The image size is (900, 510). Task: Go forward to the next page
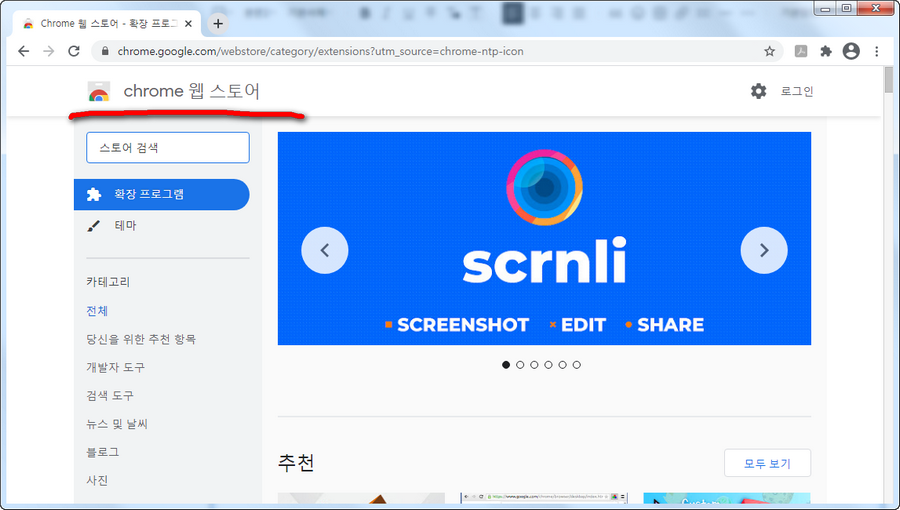click(x=49, y=51)
